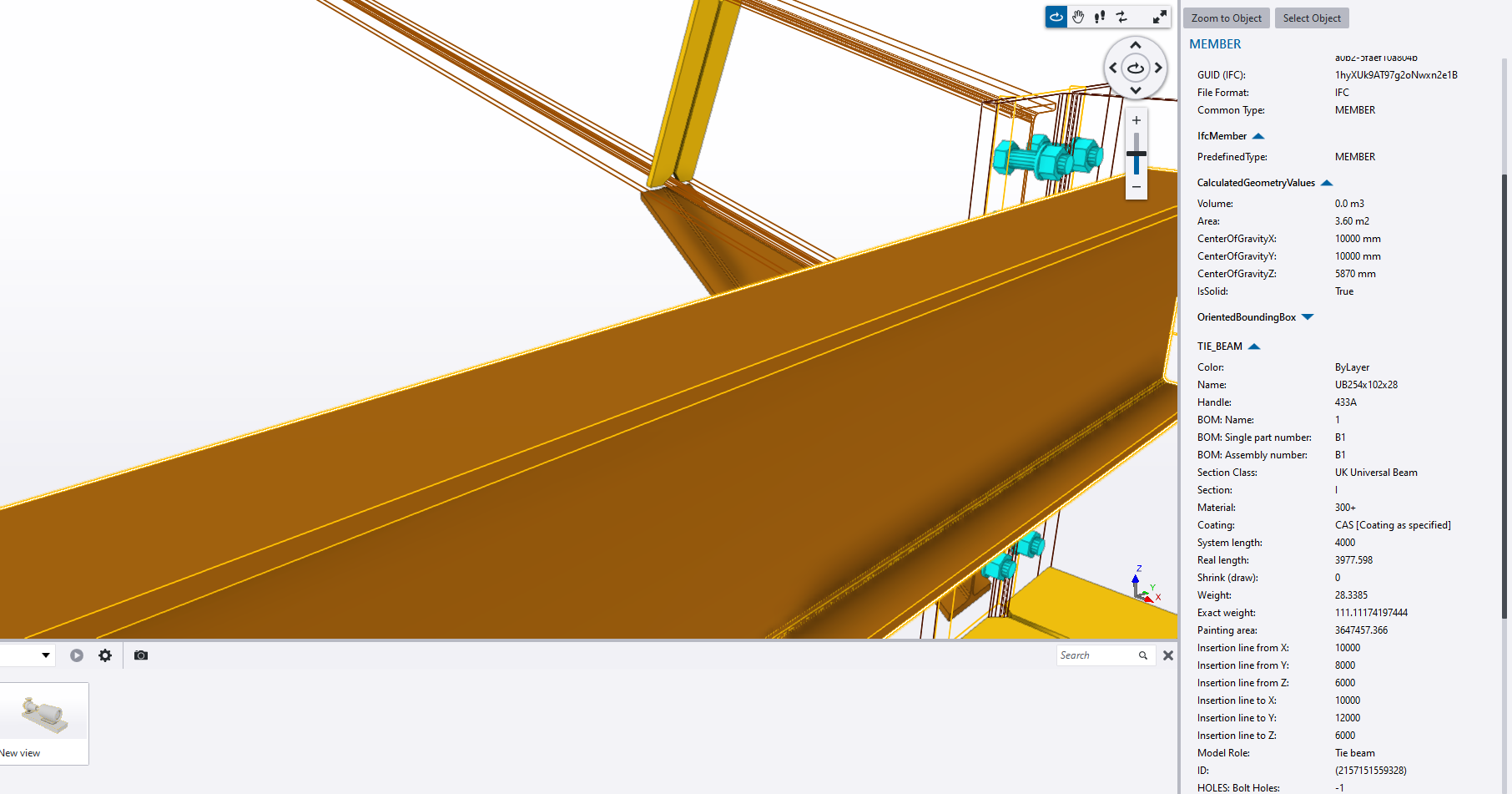Zoom out with the minus button
This screenshot has height=794, width=1512.
(x=1137, y=187)
